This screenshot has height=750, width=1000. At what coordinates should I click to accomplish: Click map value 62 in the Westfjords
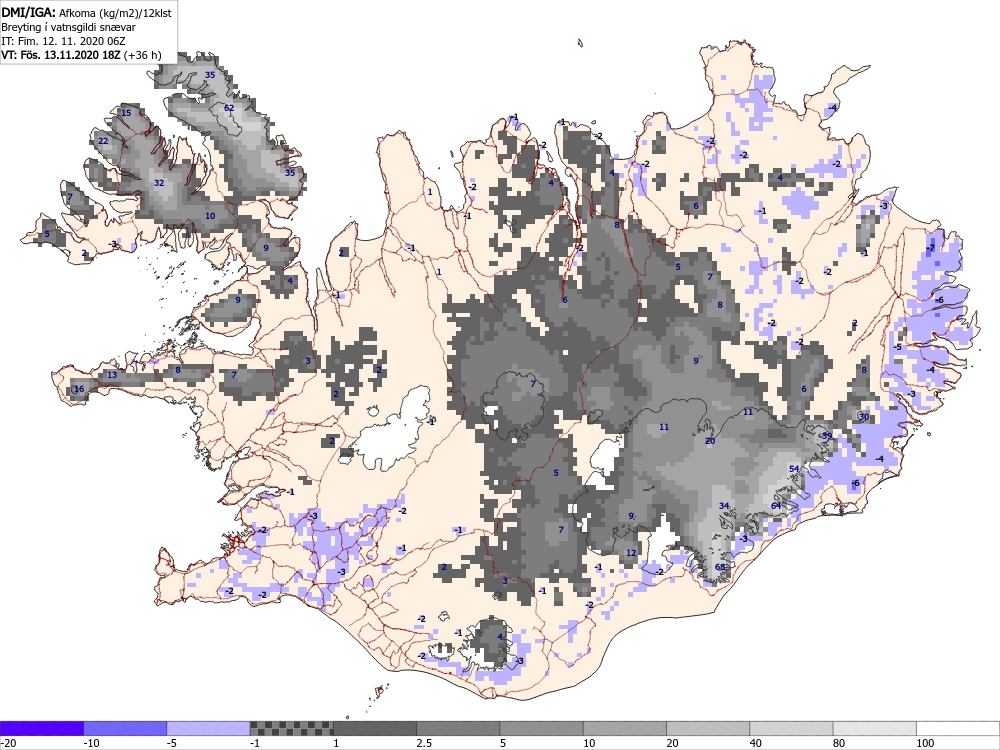(x=229, y=108)
